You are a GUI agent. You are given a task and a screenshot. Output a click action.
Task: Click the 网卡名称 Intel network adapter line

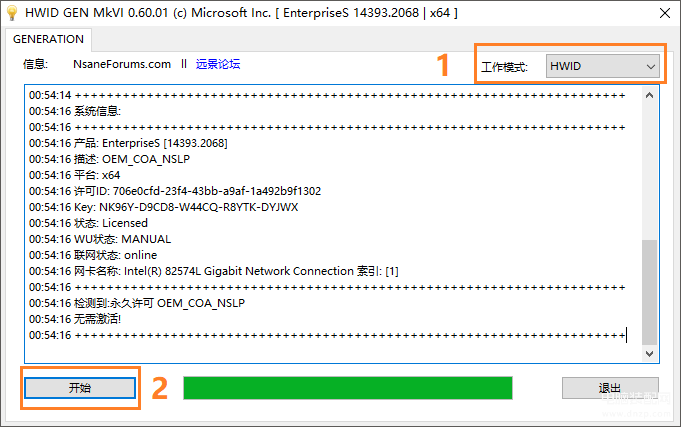coord(214,271)
